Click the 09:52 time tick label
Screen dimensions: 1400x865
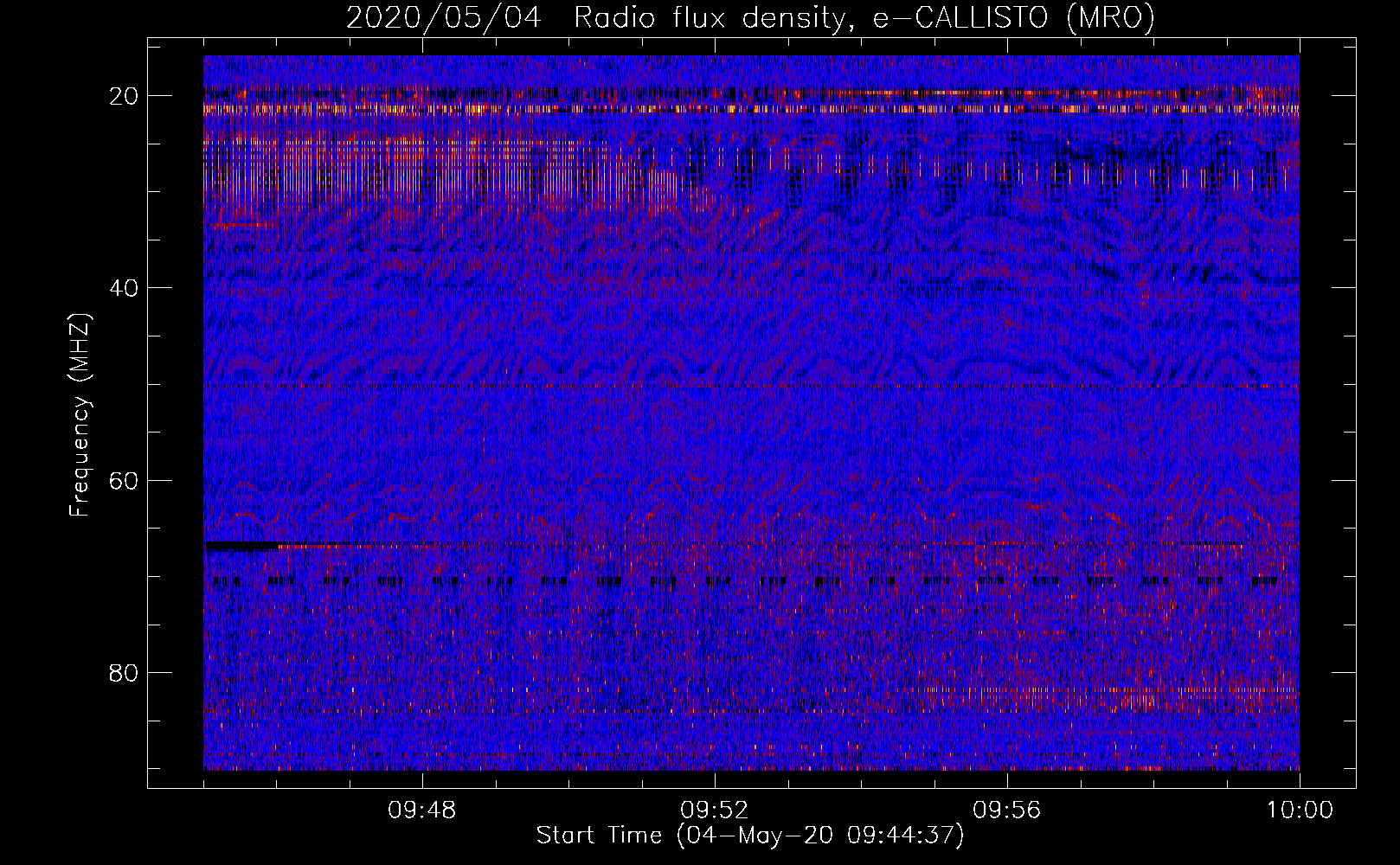pos(715,811)
